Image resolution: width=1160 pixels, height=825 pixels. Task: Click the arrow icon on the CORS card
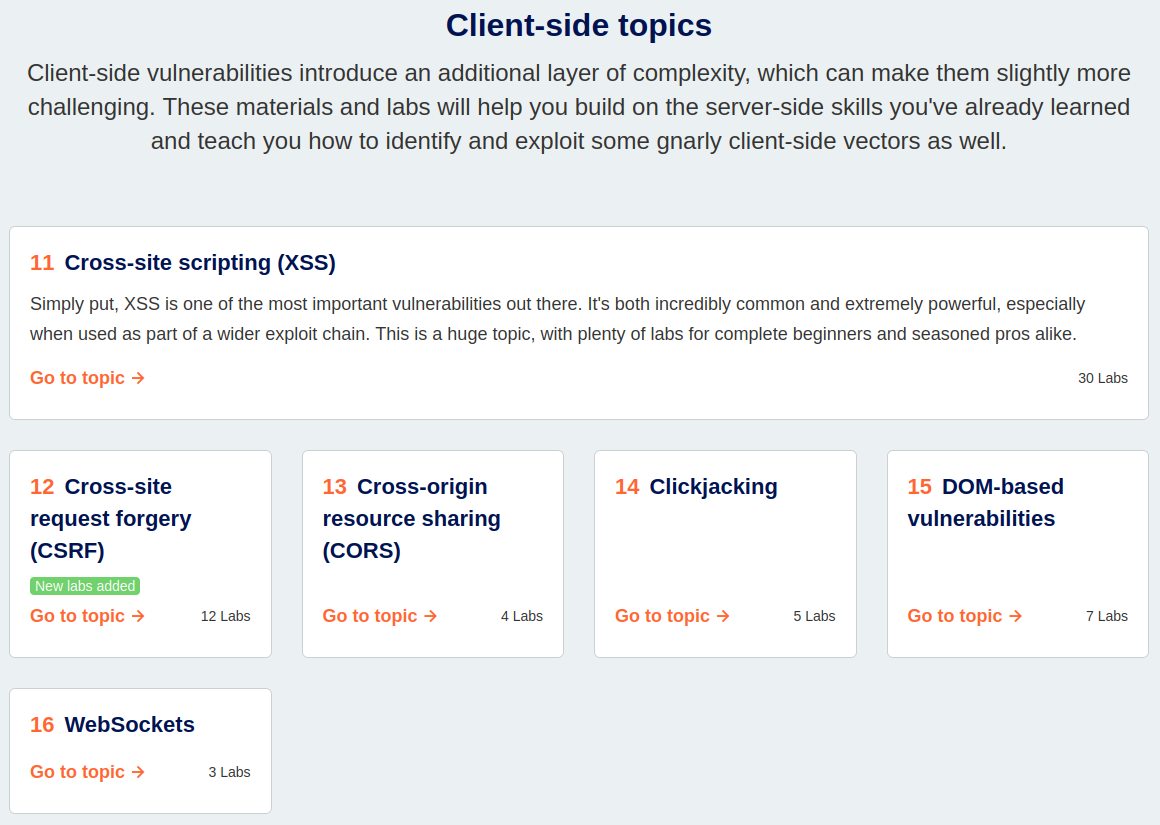pyautogui.click(x=430, y=616)
